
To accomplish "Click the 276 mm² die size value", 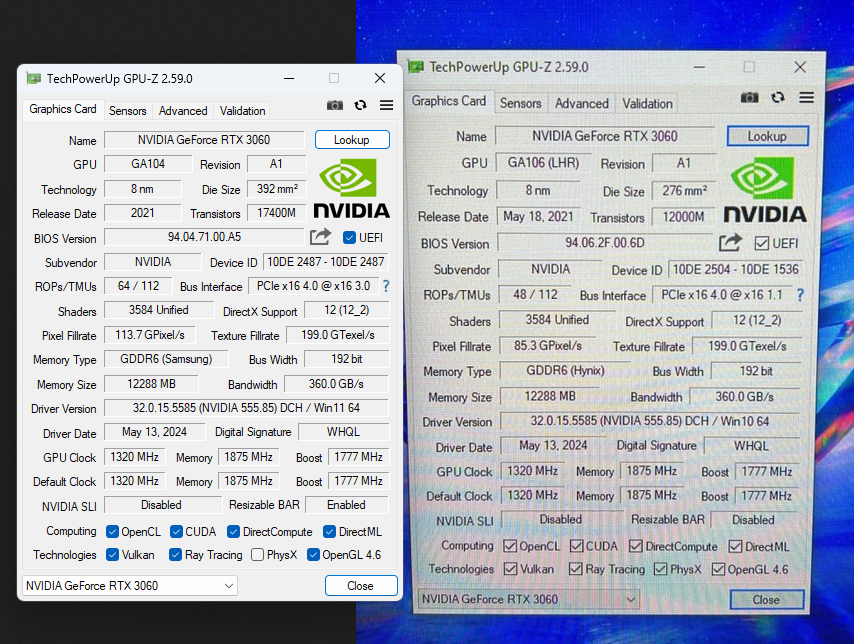I will point(684,190).
